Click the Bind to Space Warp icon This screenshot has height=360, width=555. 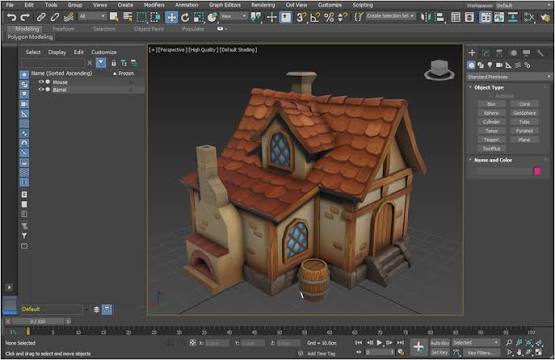click(68, 17)
